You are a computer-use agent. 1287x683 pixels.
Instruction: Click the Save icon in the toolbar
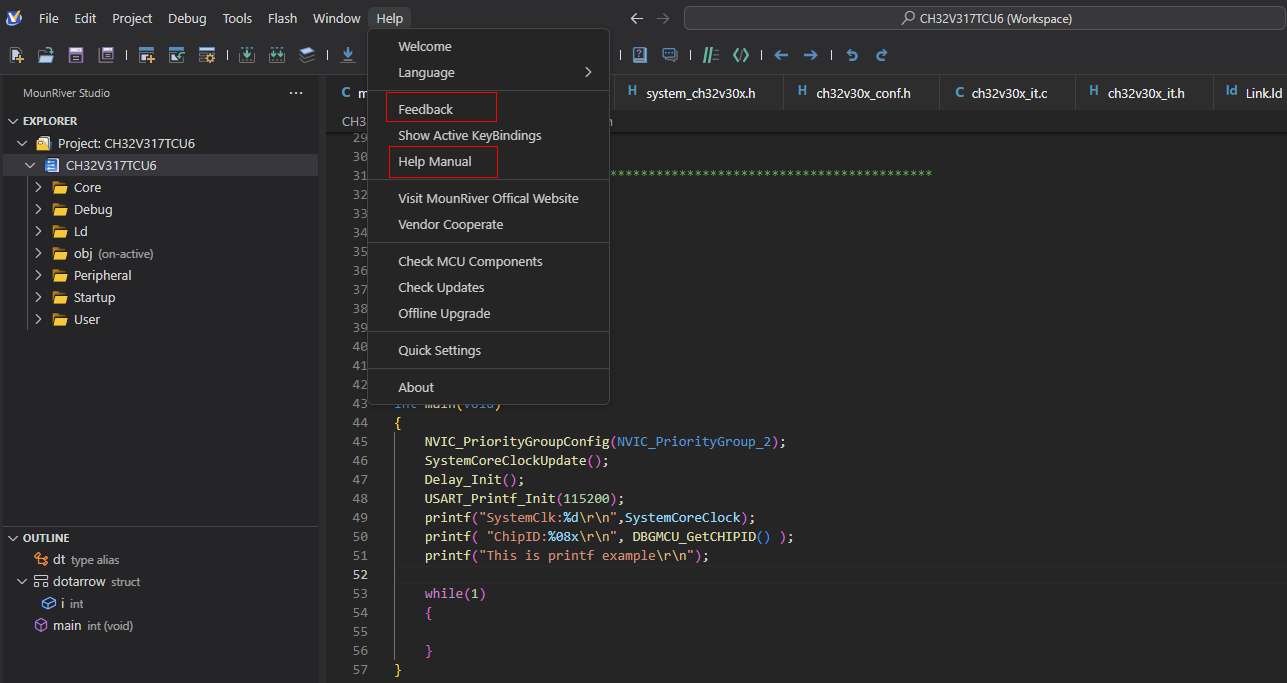coord(75,55)
